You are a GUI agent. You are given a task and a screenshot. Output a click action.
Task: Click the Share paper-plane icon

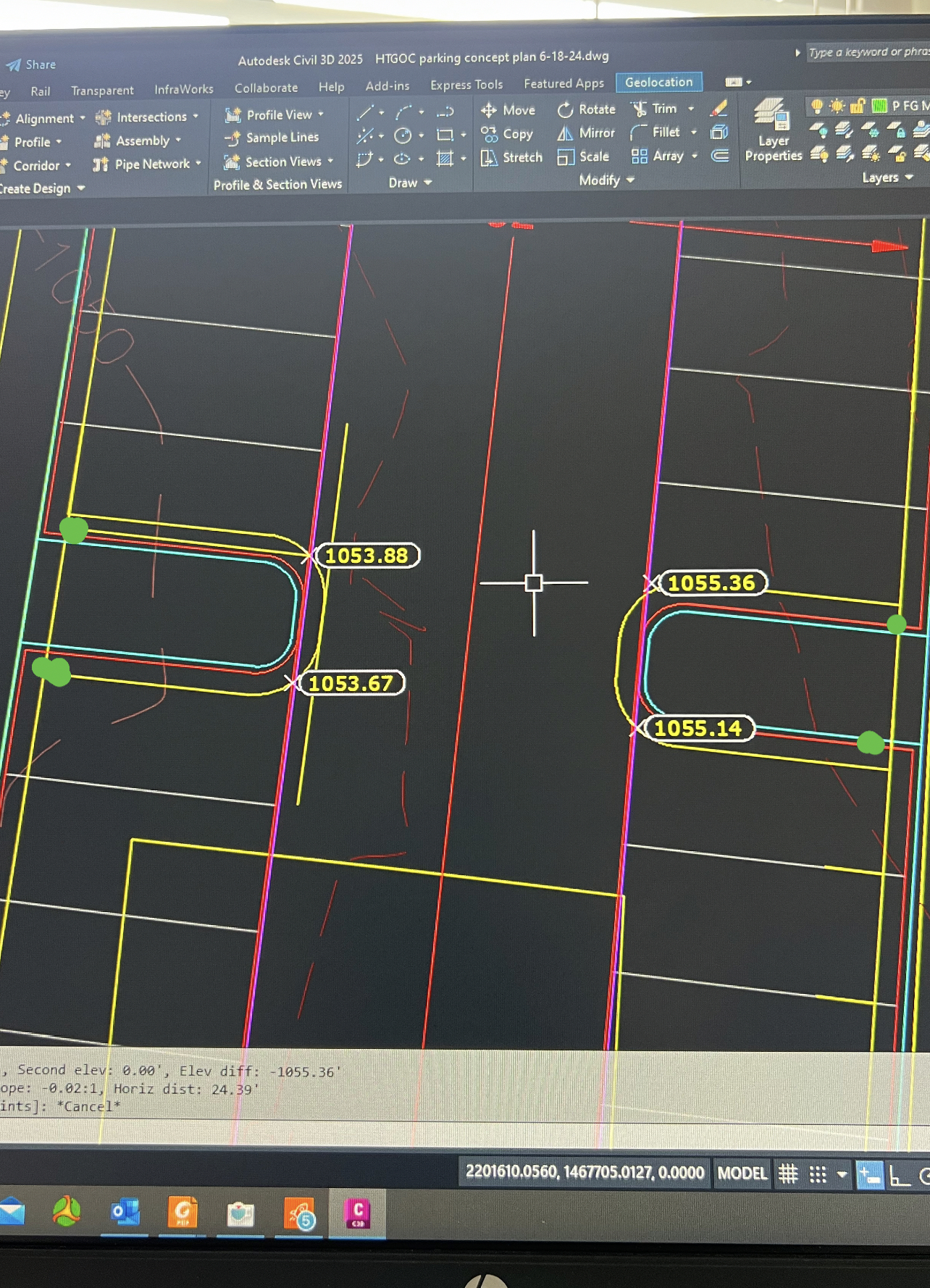[x=13, y=65]
